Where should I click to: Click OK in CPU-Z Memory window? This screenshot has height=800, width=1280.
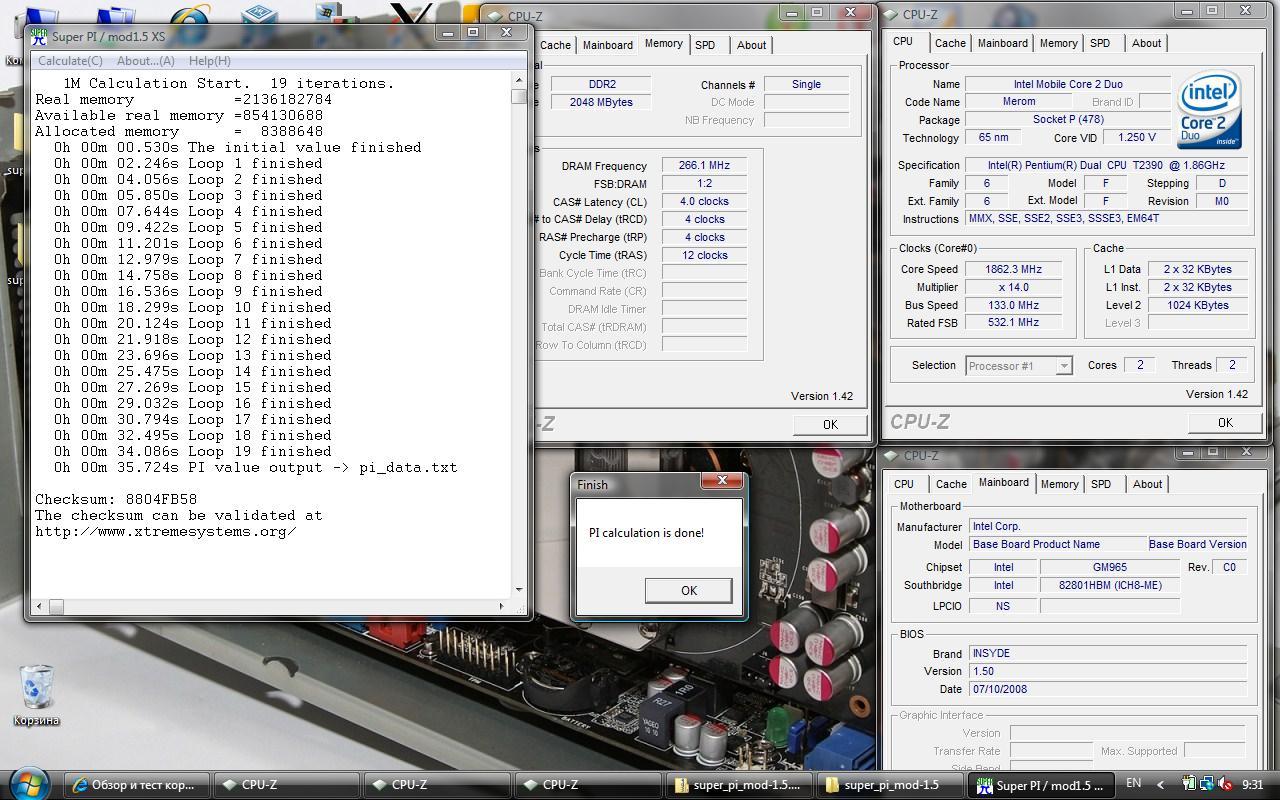830,424
